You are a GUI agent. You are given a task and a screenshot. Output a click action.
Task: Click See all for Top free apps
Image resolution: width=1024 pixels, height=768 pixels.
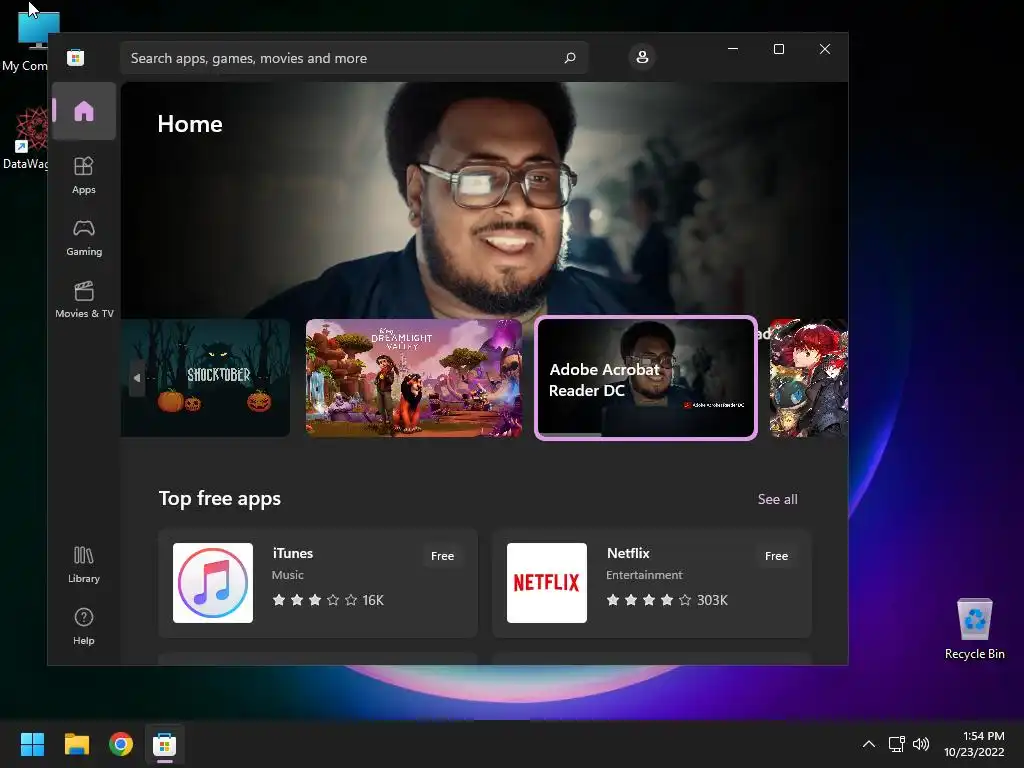(777, 499)
